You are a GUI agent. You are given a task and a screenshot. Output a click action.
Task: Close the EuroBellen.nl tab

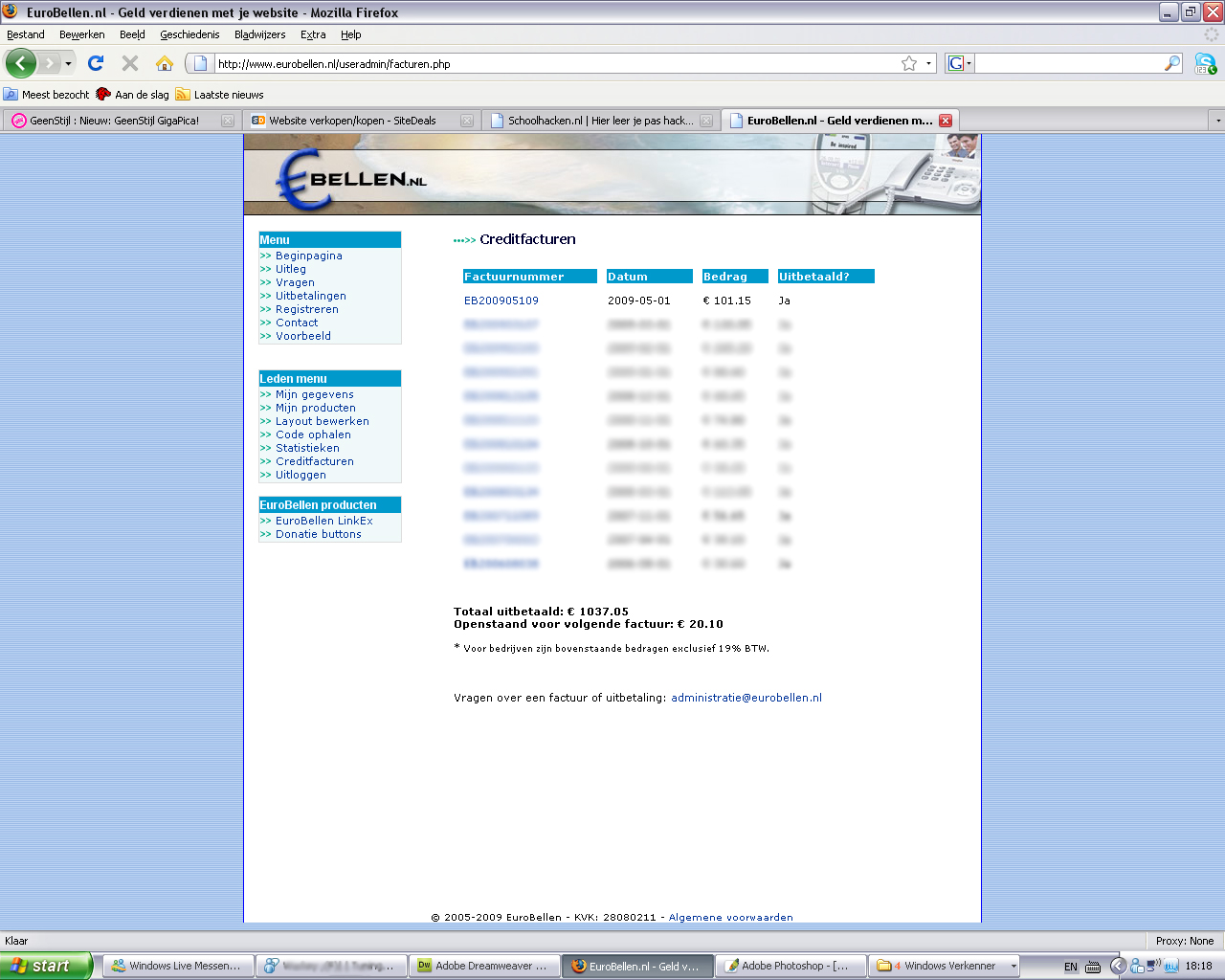946,121
